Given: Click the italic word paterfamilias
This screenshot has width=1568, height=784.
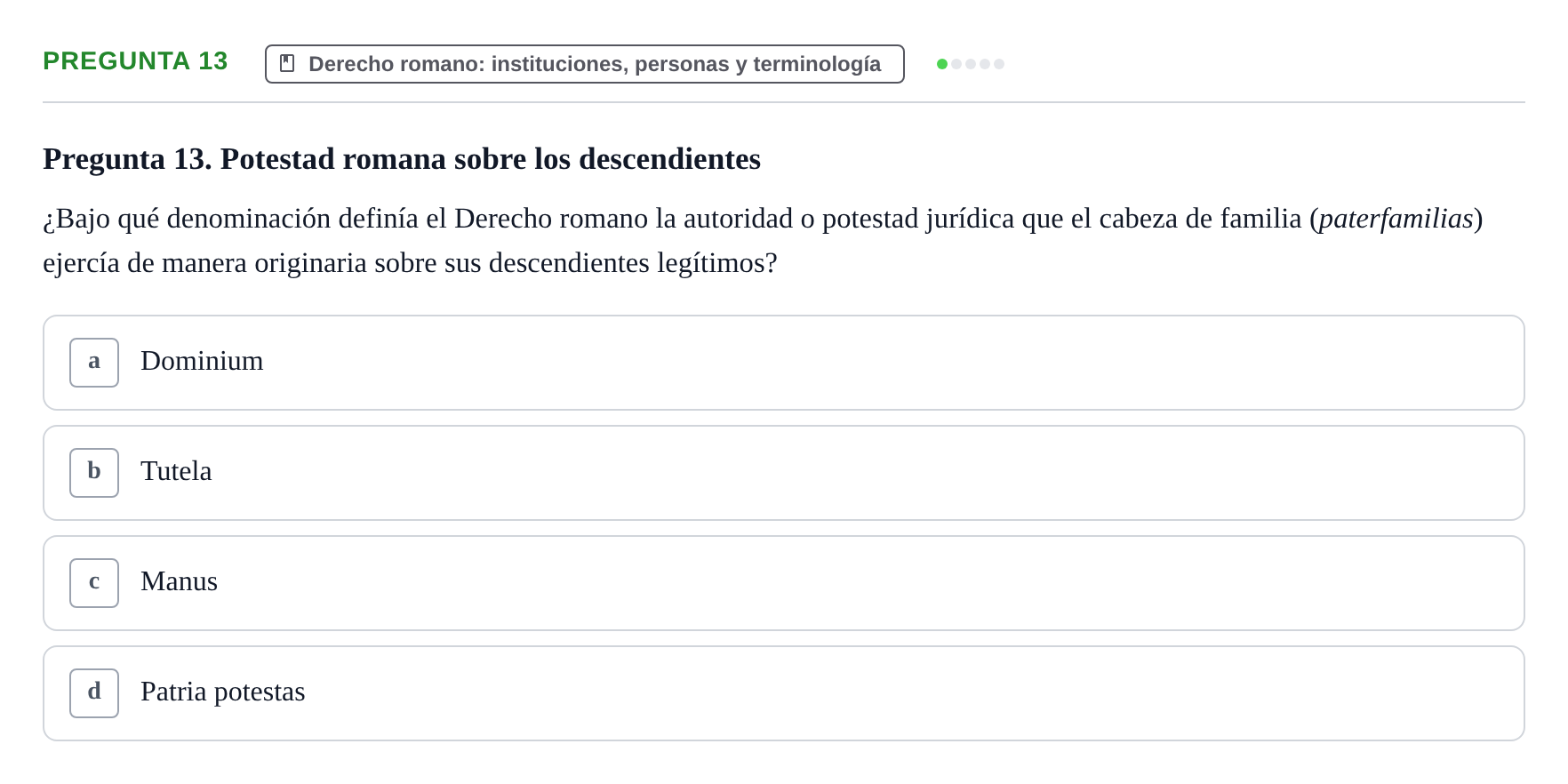Looking at the screenshot, I should [1396, 219].
